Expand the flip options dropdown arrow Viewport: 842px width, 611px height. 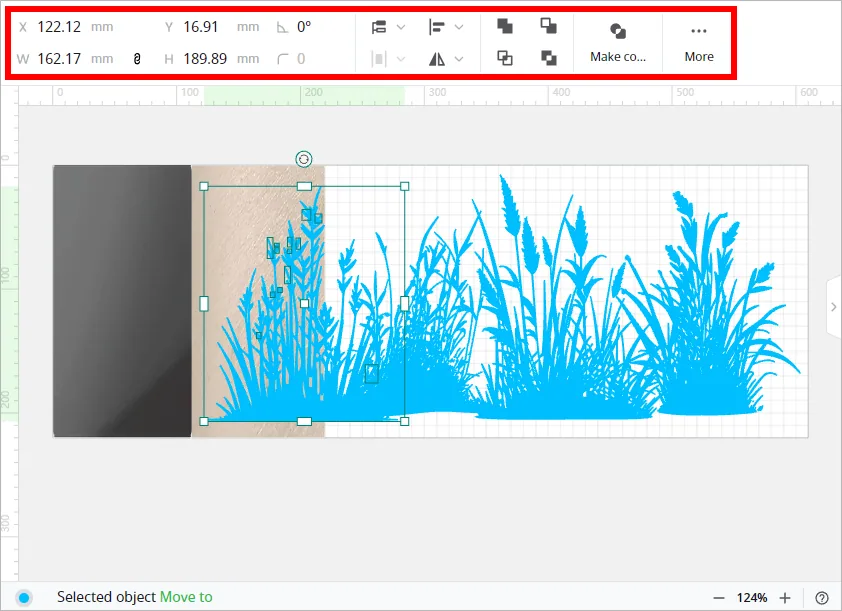tap(459, 59)
